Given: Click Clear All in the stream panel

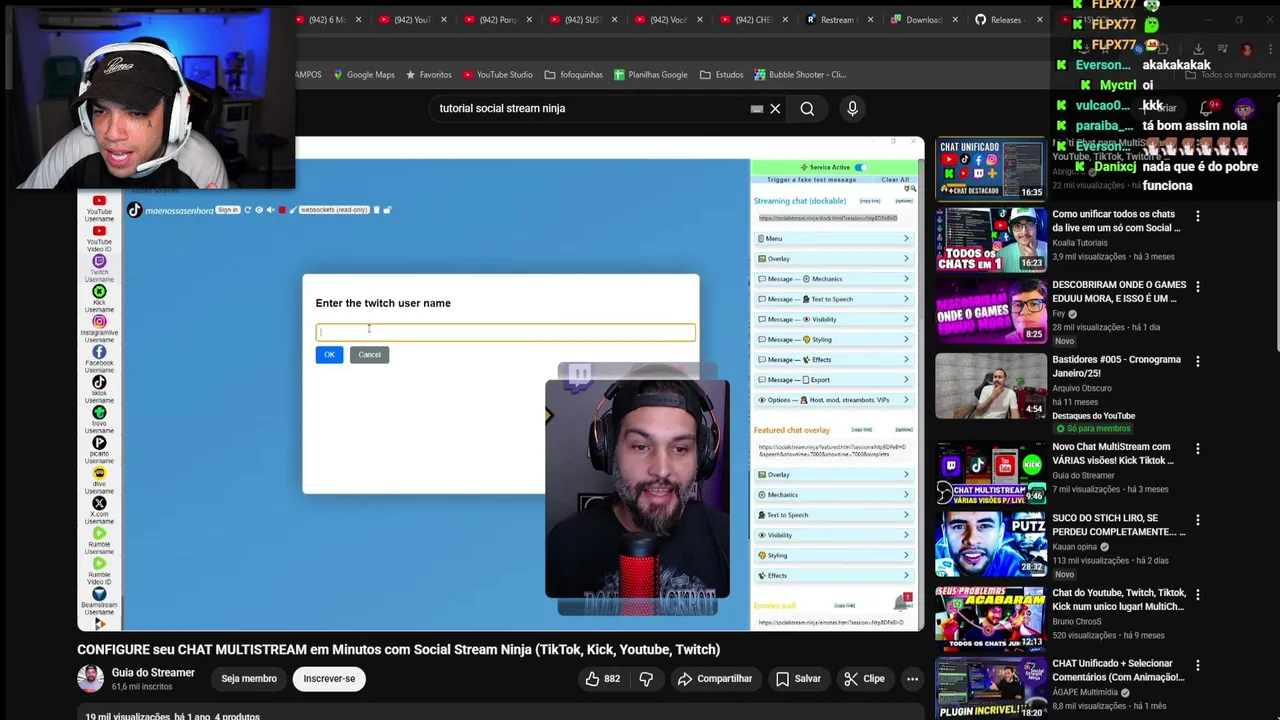Looking at the screenshot, I should pos(895,180).
